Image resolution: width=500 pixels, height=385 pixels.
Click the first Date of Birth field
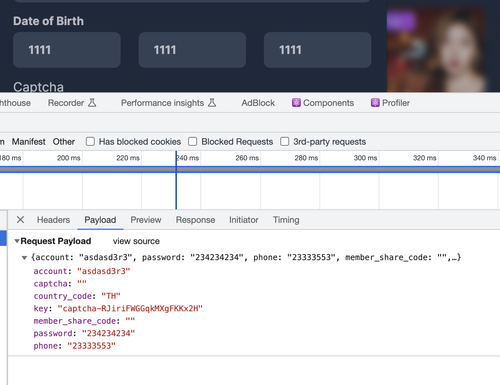tap(67, 50)
